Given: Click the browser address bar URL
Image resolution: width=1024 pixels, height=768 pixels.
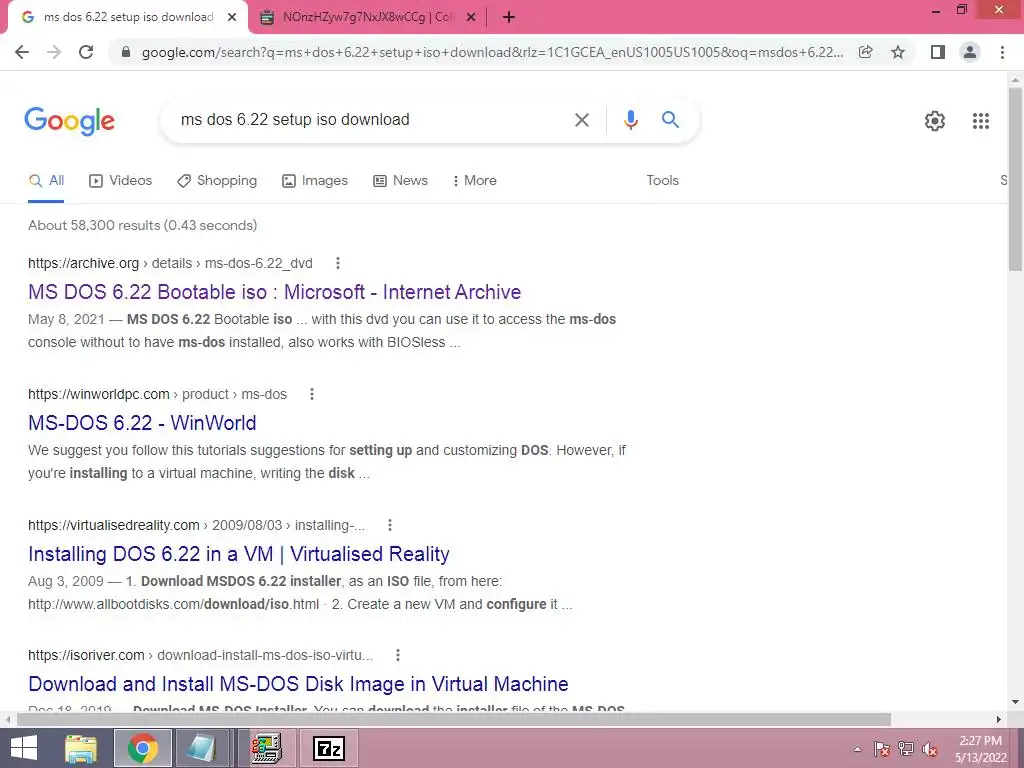Looking at the screenshot, I should pyautogui.click(x=492, y=52).
